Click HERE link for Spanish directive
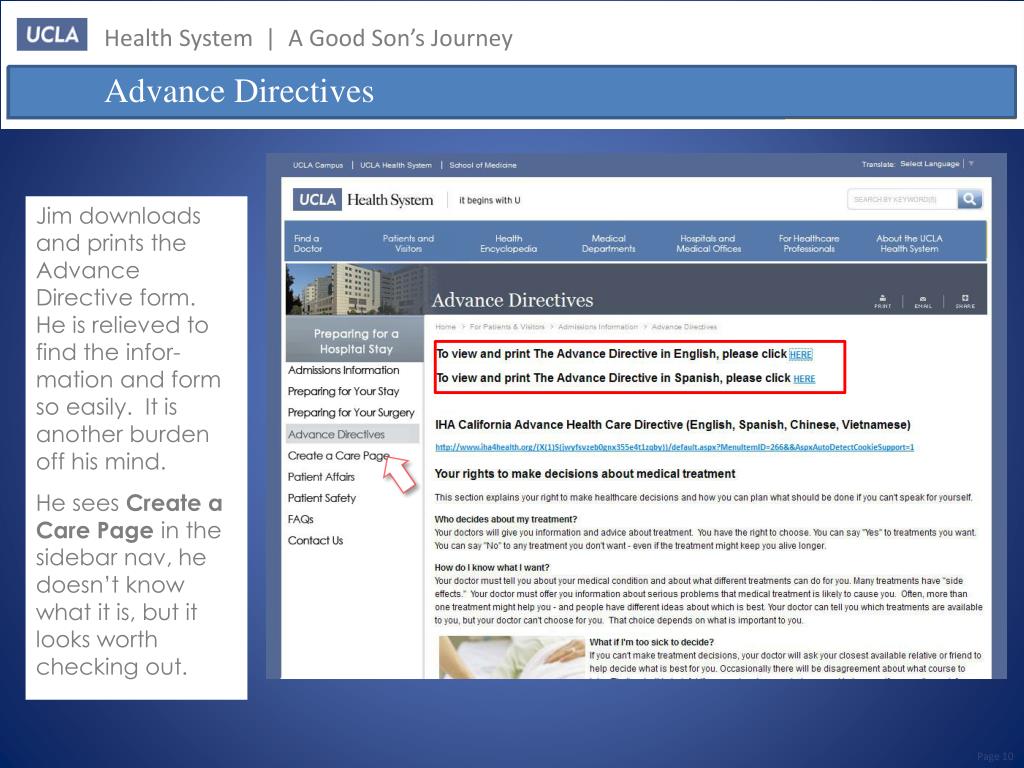The height and width of the screenshot is (768, 1024). 804,379
